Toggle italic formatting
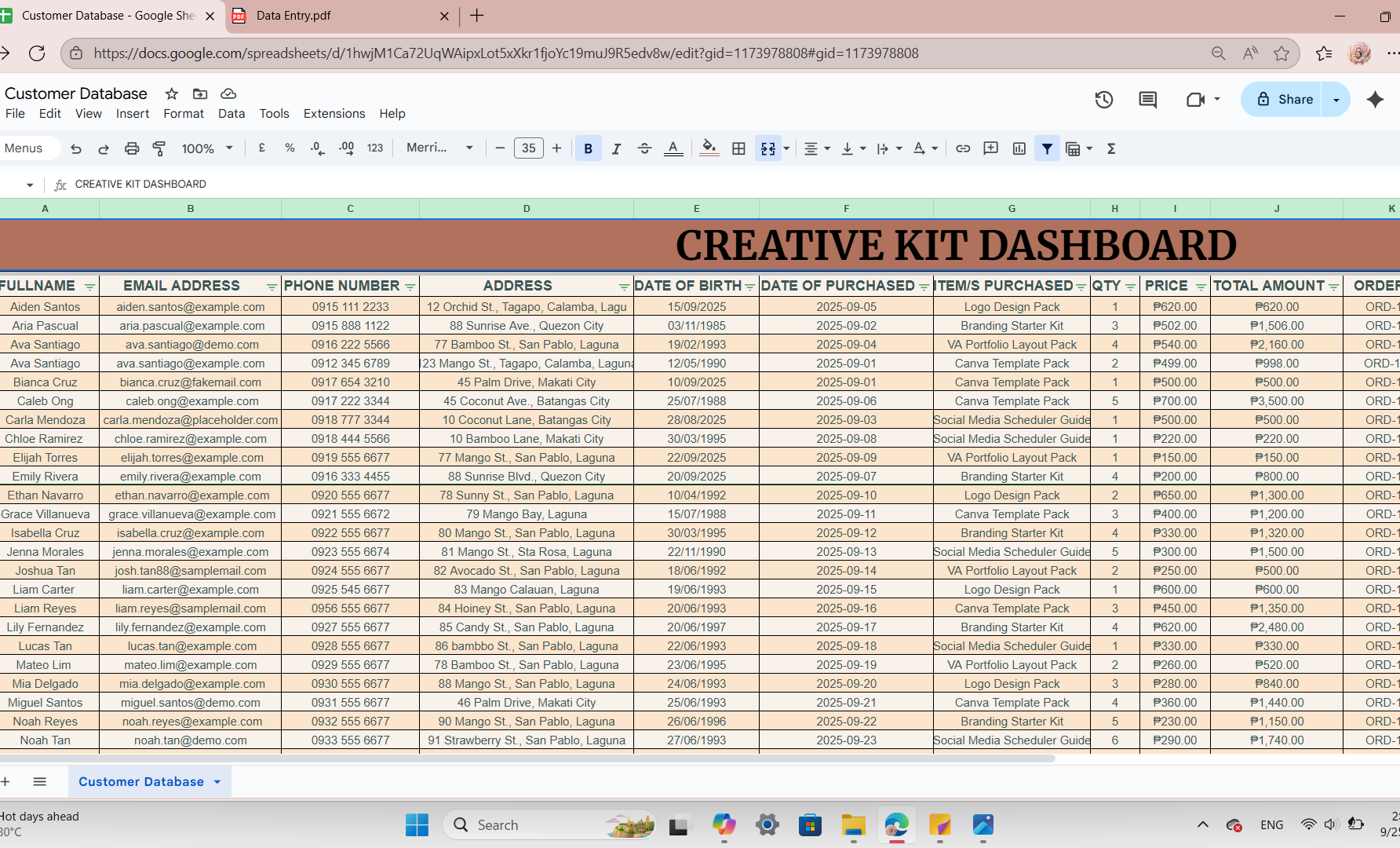This screenshot has width=1400, height=848. pyautogui.click(x=616, y=148)
